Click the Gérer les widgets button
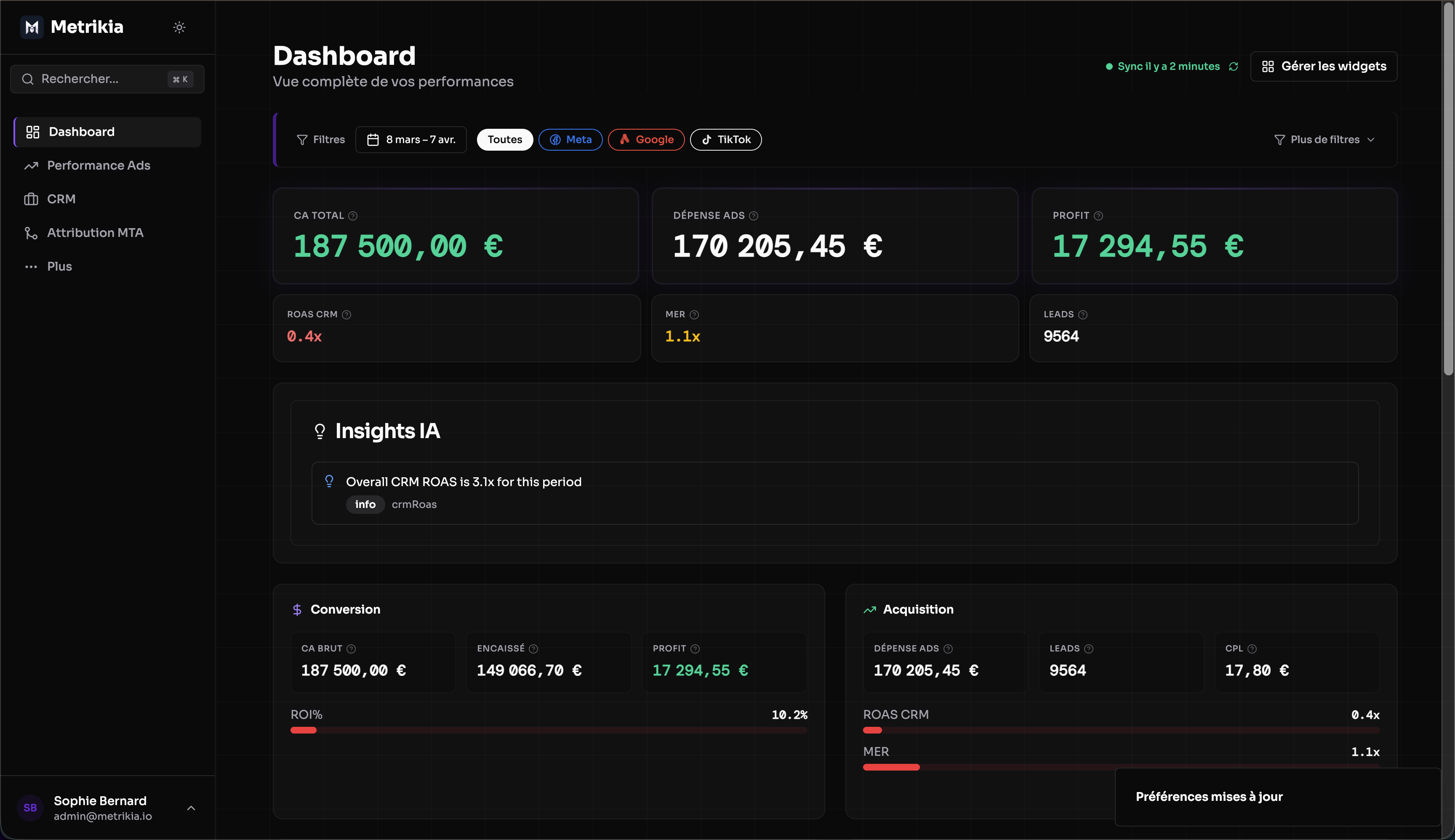 pyautogui.click(x=1323, y=66)
